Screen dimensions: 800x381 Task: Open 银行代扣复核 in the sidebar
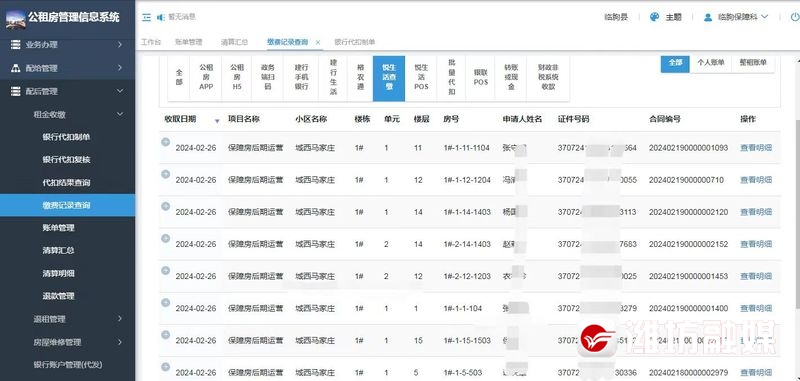67,160
